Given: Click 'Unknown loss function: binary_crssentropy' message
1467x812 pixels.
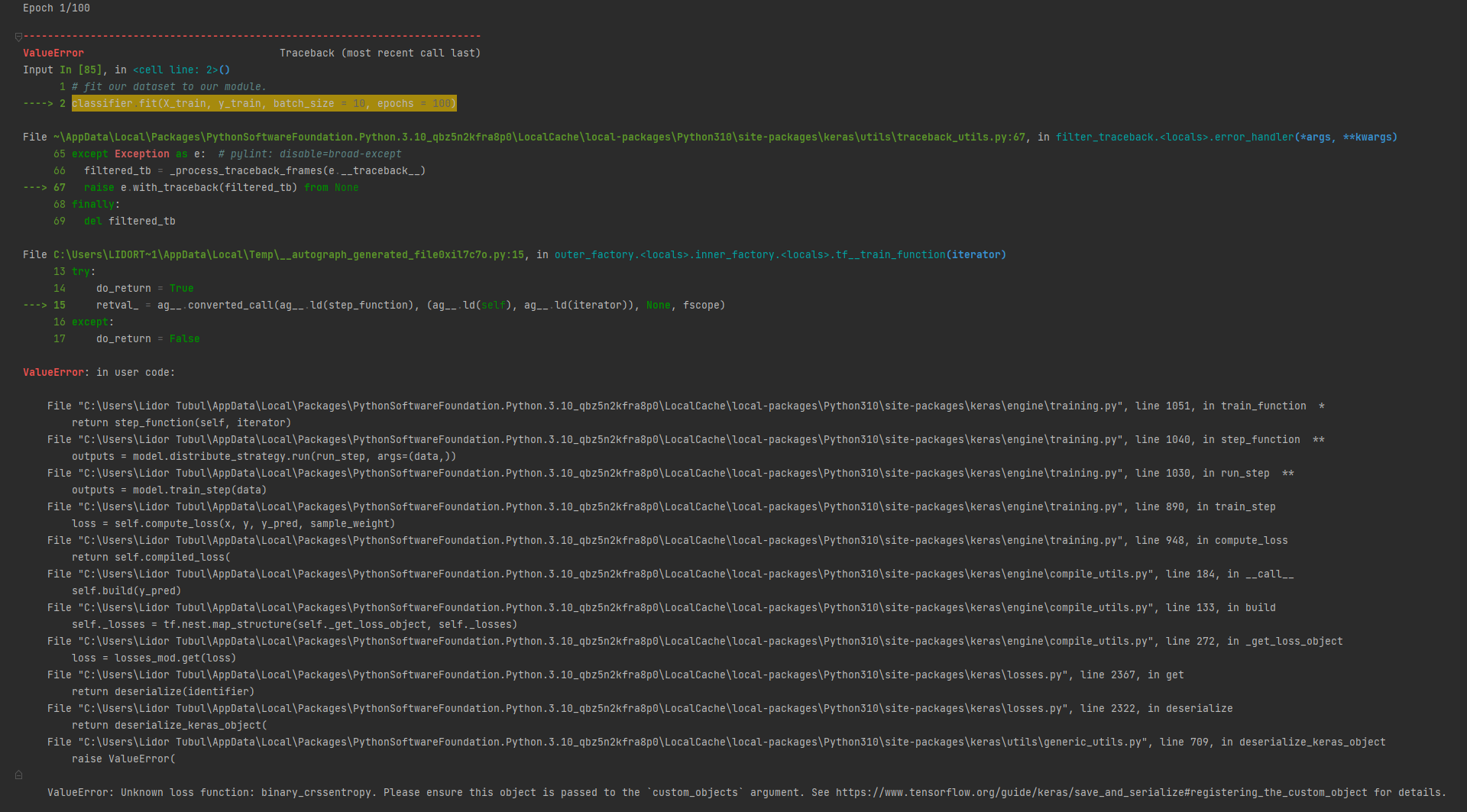Looking at the screenshot, I should click(x=248, y=792).
